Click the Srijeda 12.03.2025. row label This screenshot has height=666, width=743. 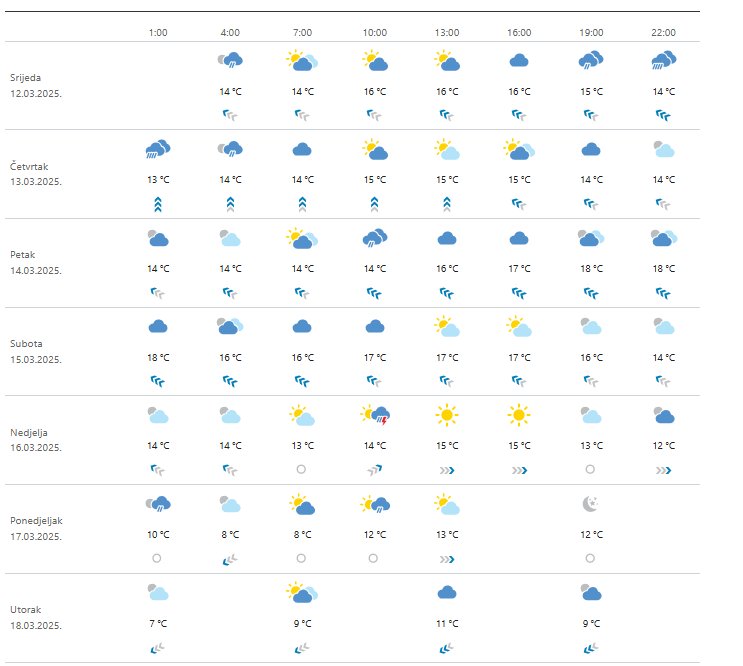pos(40,85)
